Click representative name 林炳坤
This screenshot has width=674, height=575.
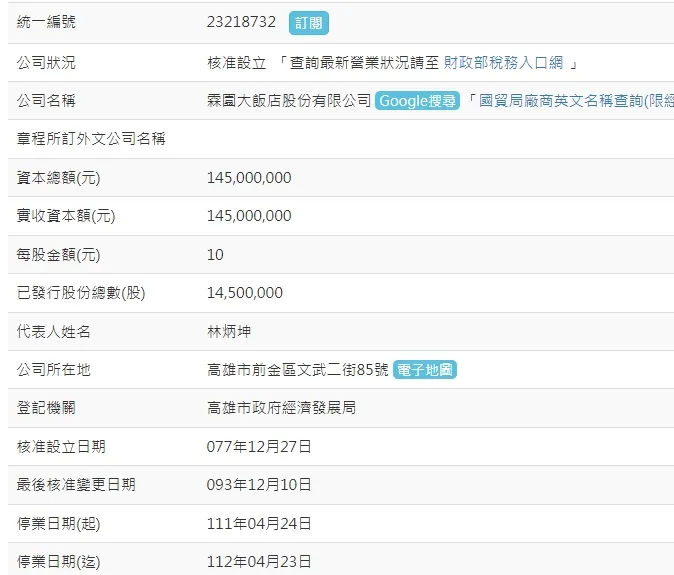(231, 332)
